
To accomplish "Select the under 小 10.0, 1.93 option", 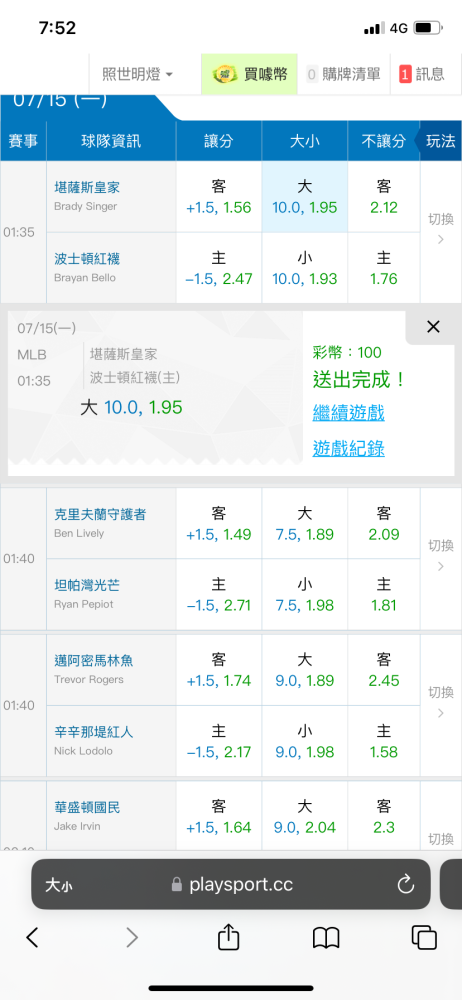I will pyautogui.click(x=304, y=268).
